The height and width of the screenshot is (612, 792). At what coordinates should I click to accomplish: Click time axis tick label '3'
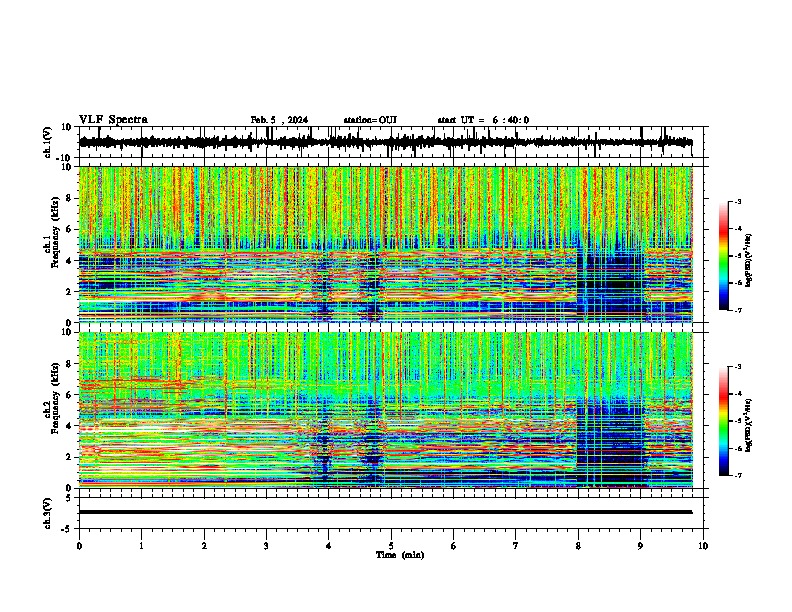point(266,546)
